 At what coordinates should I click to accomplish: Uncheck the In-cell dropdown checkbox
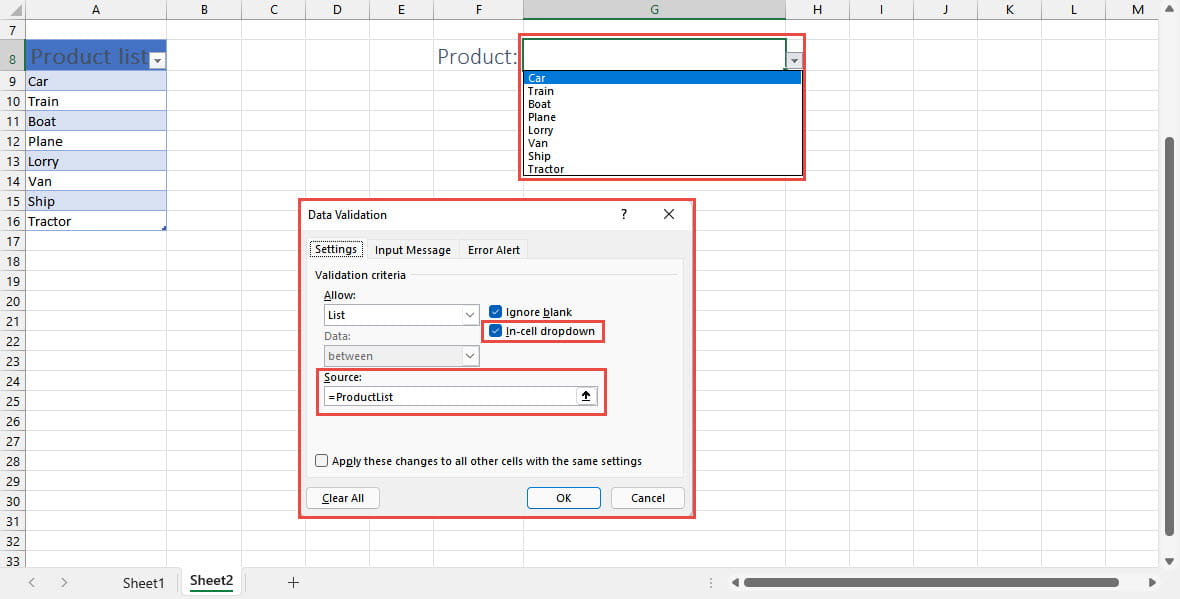click(495, 331)
